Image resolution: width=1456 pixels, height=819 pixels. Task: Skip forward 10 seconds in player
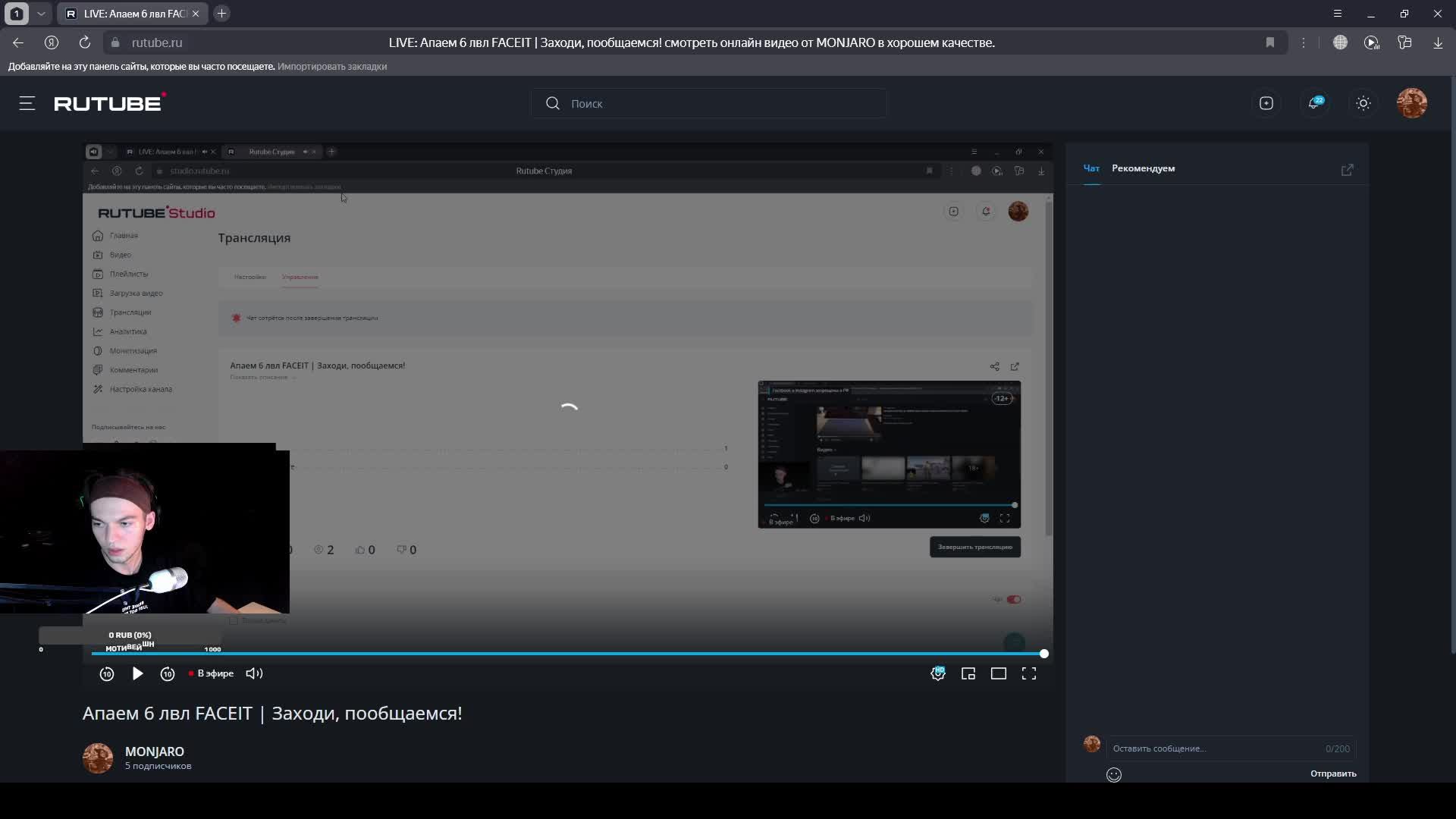click(x=168, y=673)
